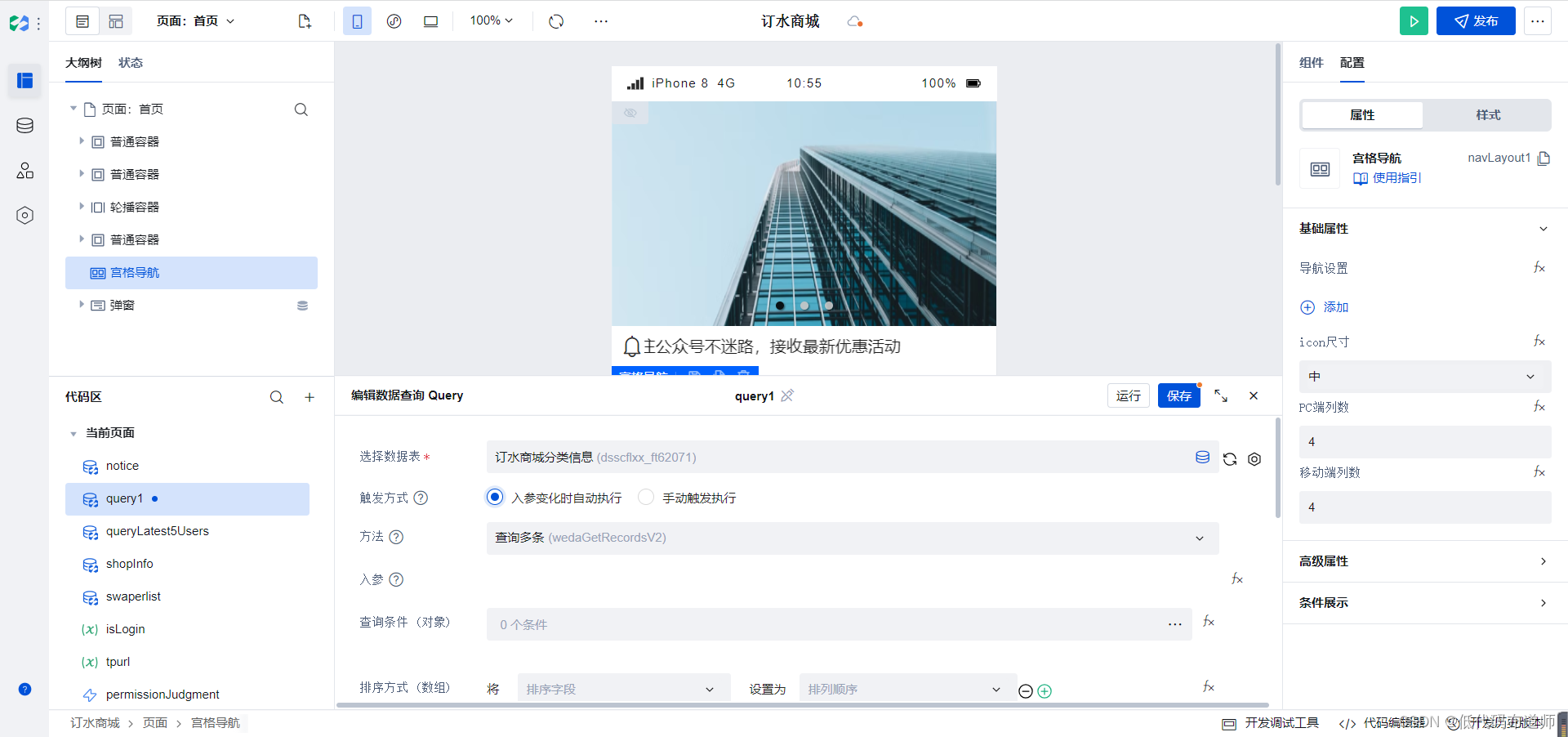Search in the code area
Image resolution: width=1568 pixels, height=737 pixels.
[277, 397]
